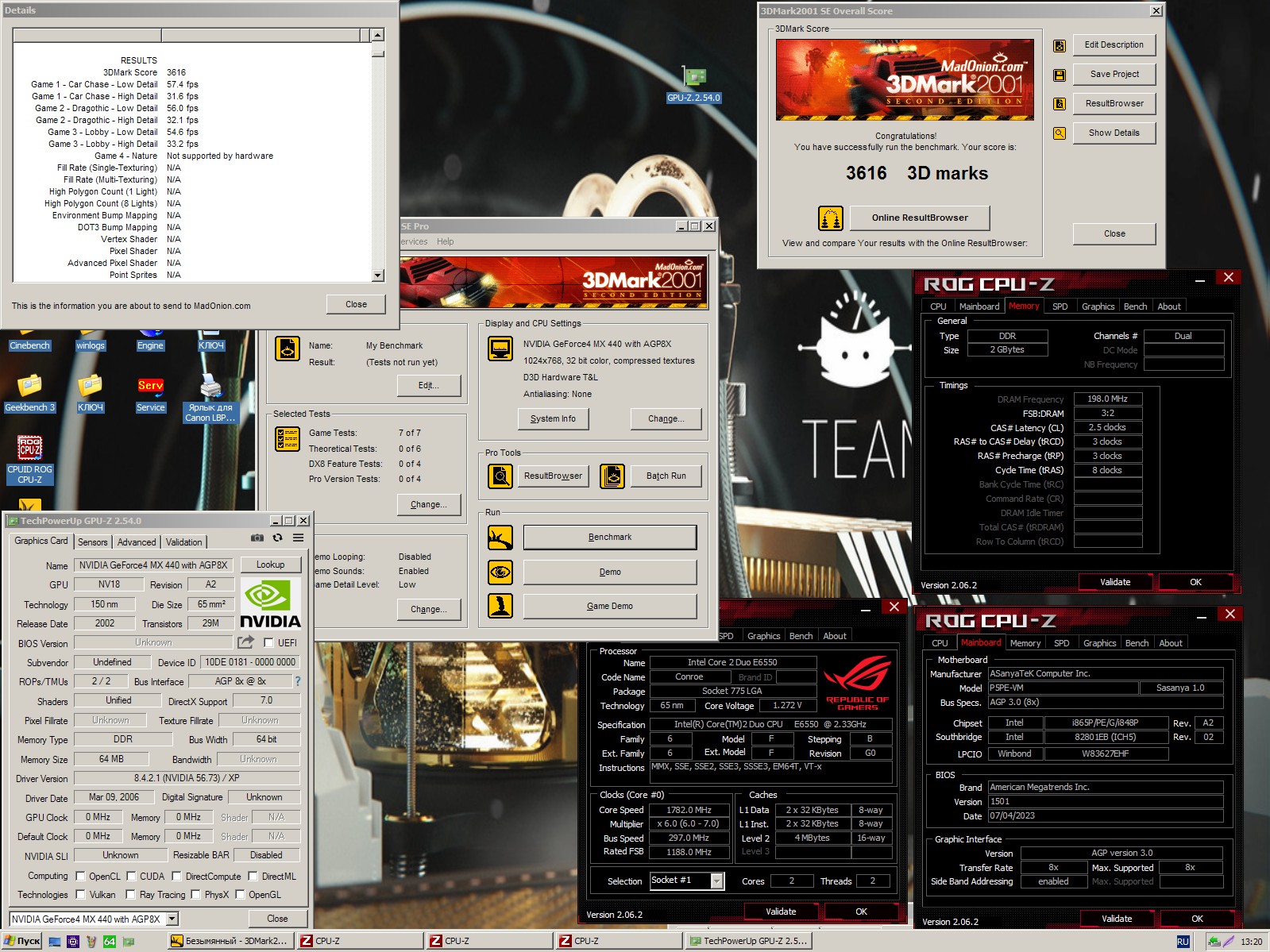Click the NVIDIA logo in GPU-Z
1270x952 pixels.
point(270,604)
